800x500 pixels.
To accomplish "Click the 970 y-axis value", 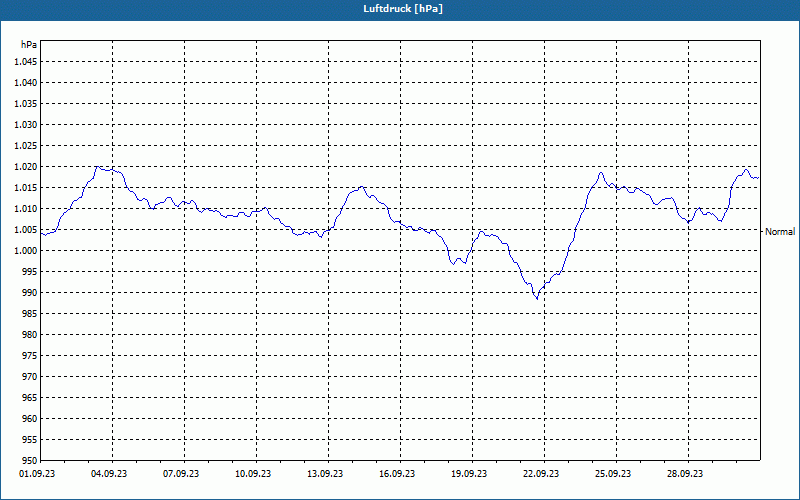I will pos(30,377).
